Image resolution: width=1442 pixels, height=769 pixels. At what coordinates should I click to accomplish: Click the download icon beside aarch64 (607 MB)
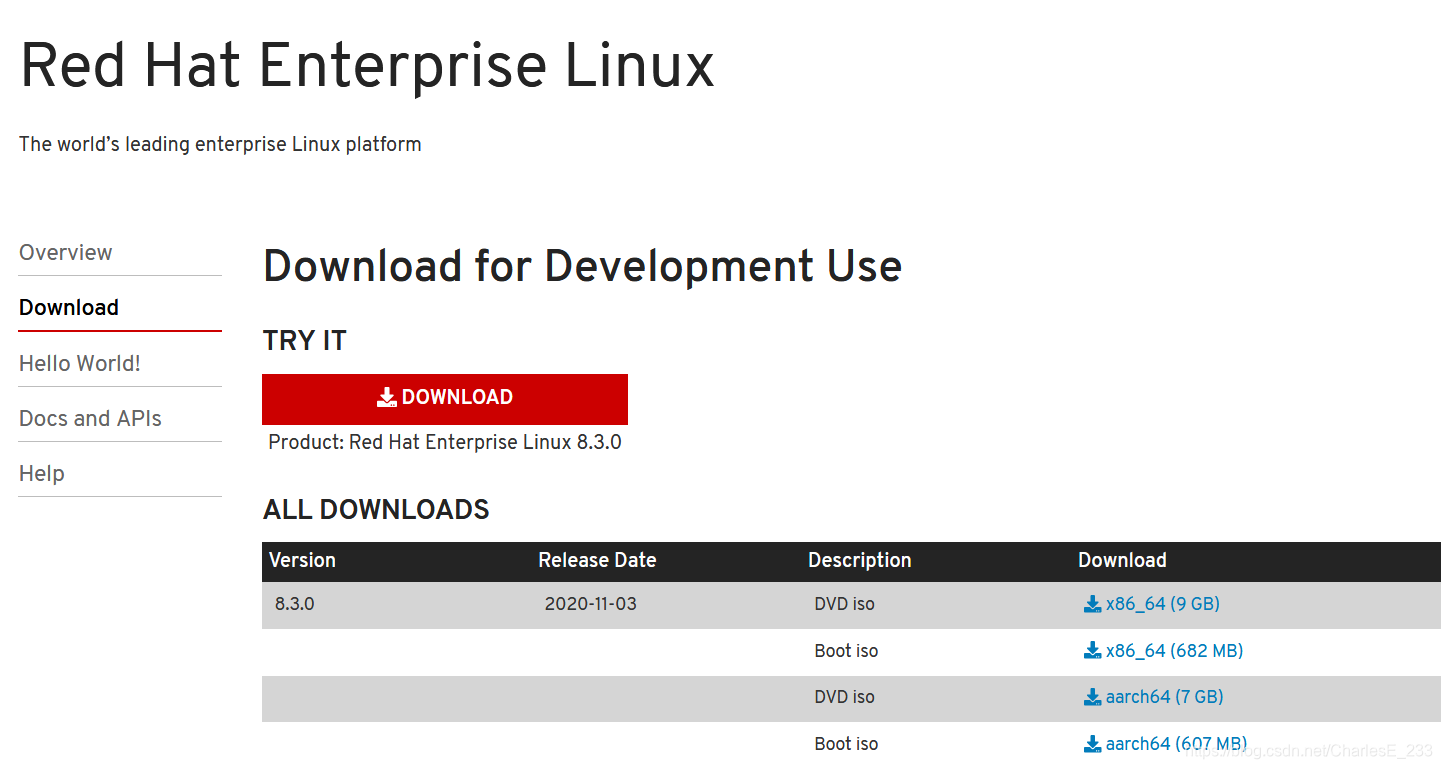click(1091, 744)
